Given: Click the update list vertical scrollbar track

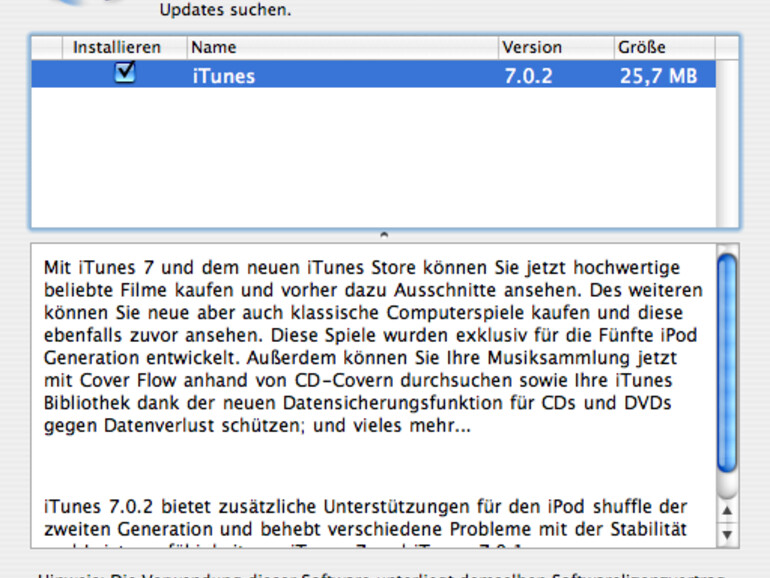Looking at the screenshot, I should pos(726,144).
